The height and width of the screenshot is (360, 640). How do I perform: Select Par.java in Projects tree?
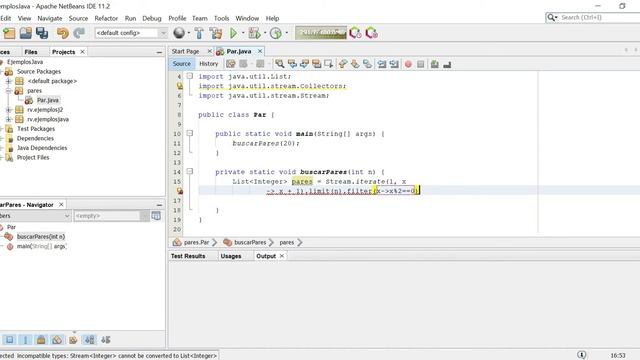tap(48, 100)
